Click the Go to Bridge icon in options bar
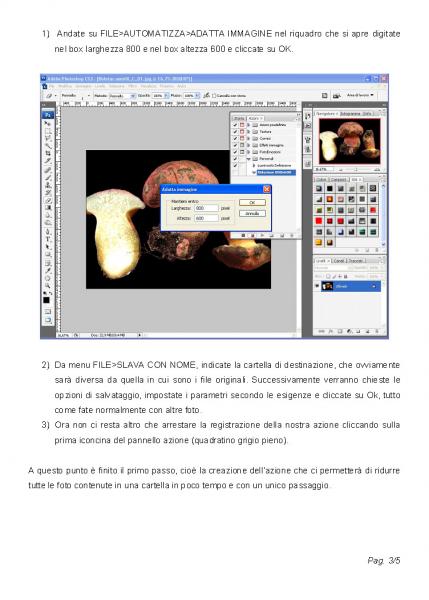This screenshot has width=429, height=600. (336, 95)
